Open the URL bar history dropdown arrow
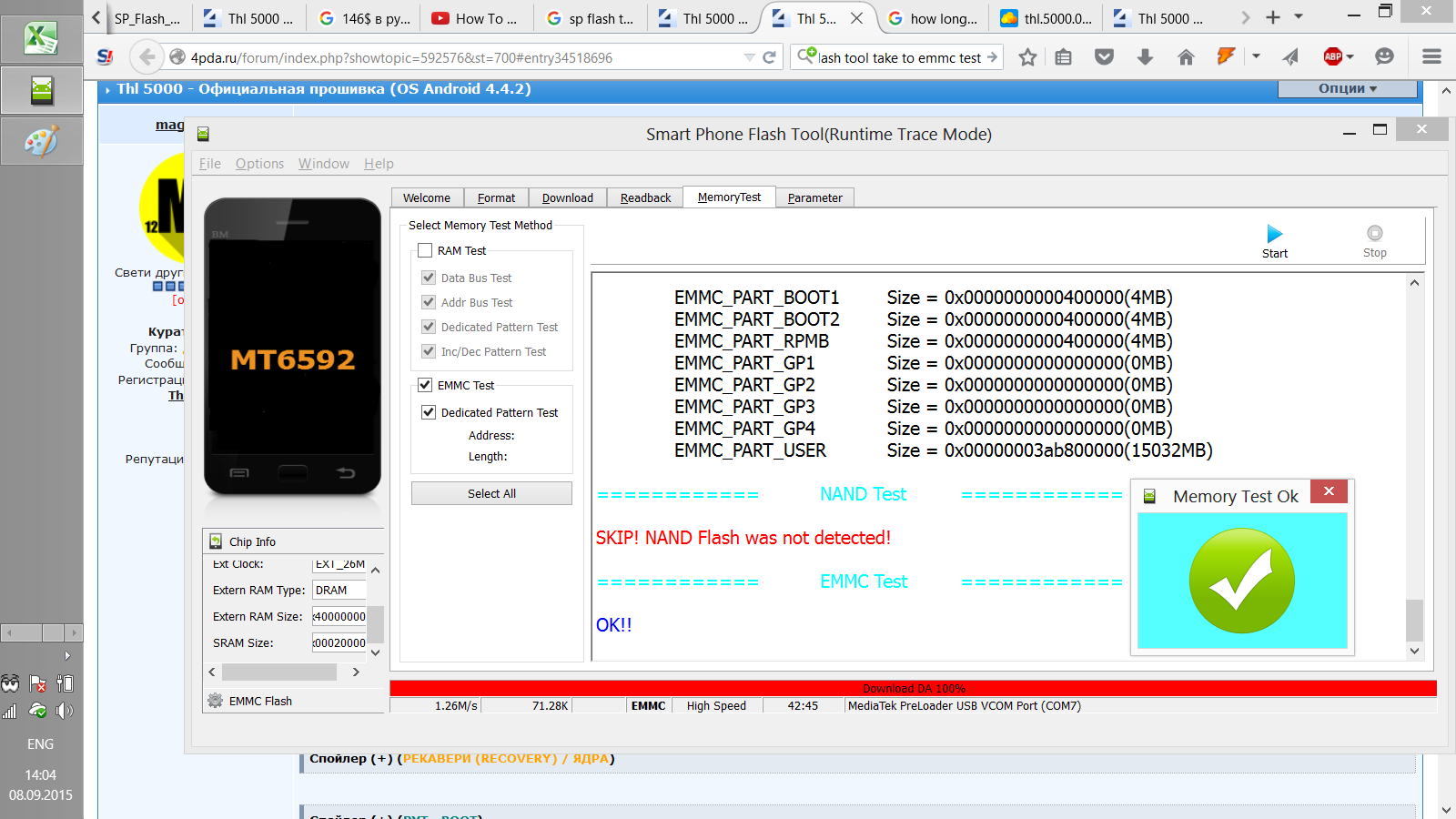Image resolution: width=1456 pixels, height=819 pixels. click(750, 57)
